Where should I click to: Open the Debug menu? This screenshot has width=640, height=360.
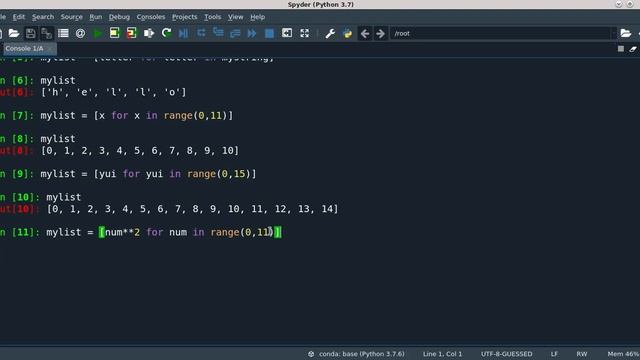click(x=119, y=17)
